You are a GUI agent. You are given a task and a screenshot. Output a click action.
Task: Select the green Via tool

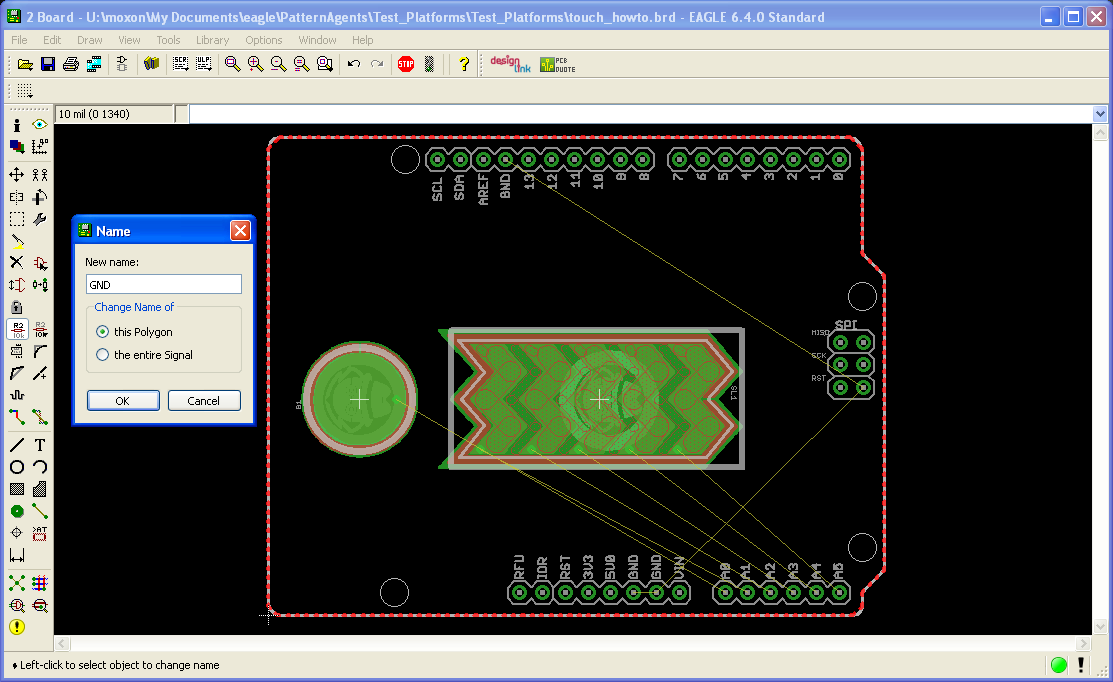[x=17, y=512]
